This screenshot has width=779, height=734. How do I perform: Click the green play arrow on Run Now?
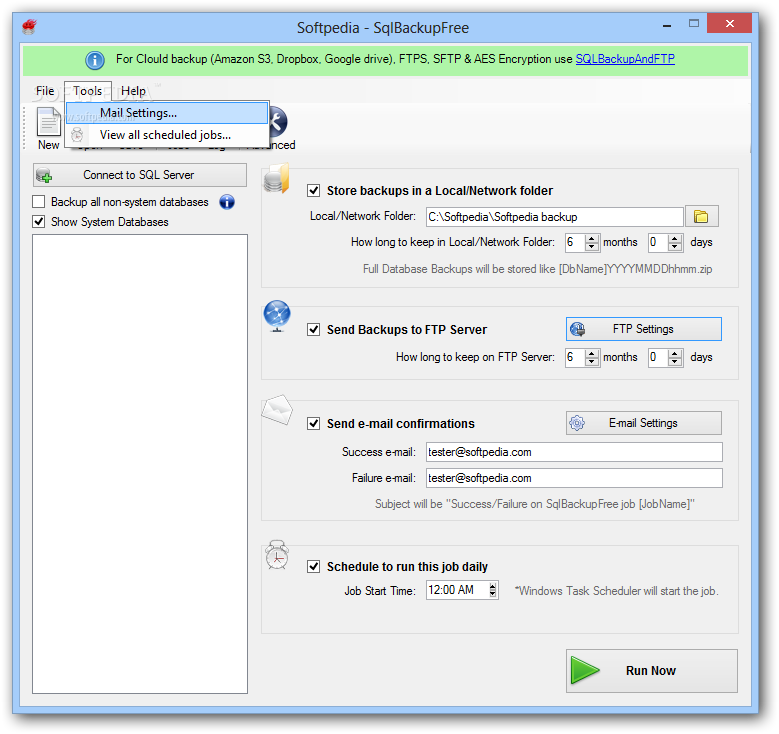(584, 670)
